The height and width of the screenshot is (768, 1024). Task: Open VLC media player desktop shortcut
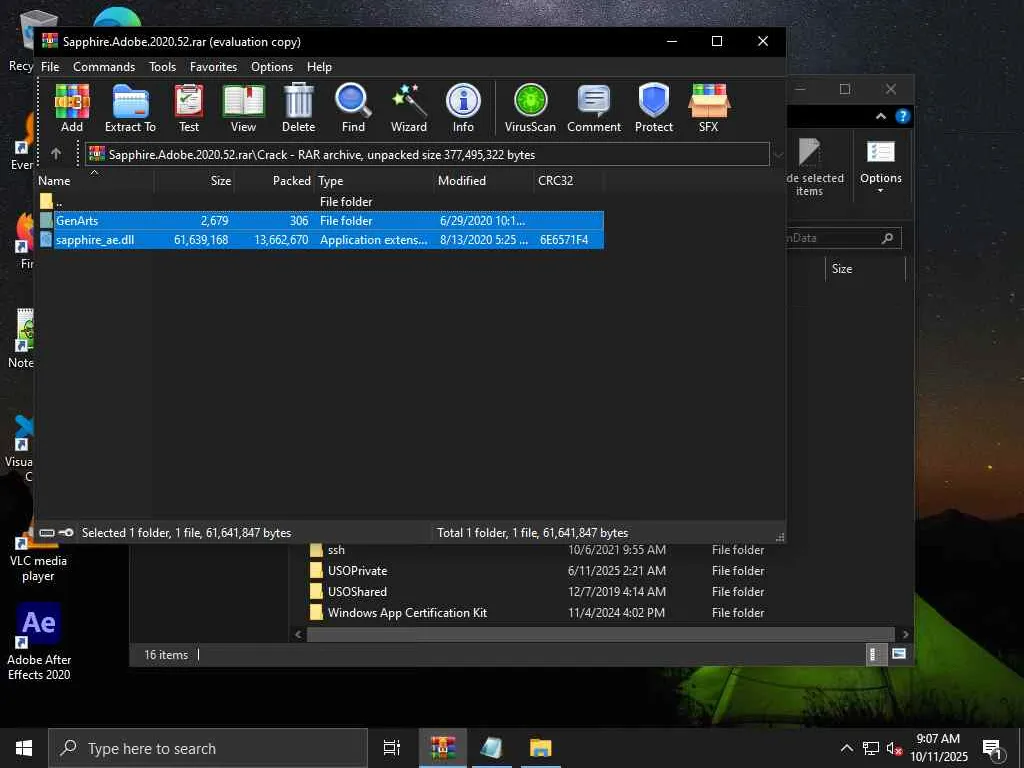click(x=38, y=549)
